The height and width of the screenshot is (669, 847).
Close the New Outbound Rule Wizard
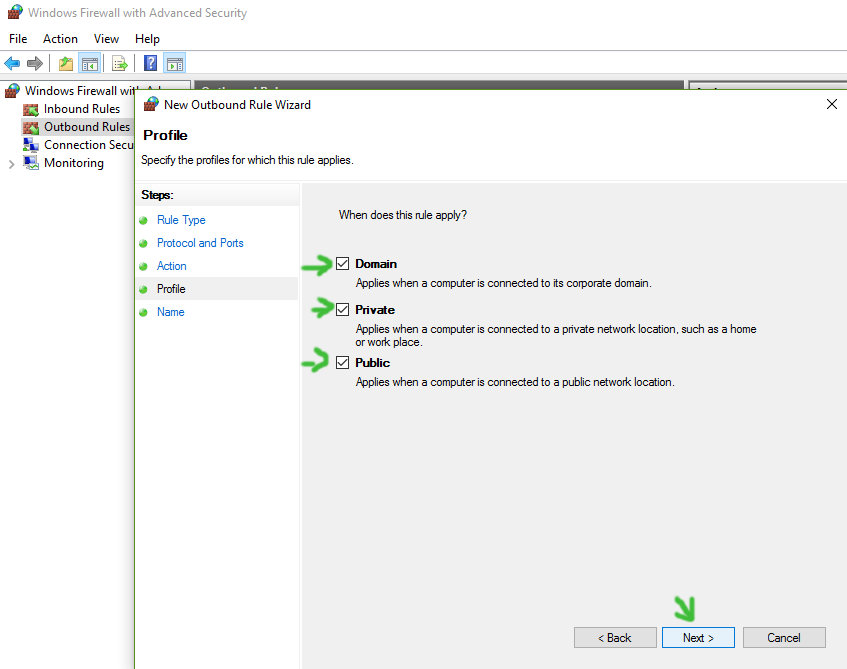pyautogui.click(x=832, y=104)
